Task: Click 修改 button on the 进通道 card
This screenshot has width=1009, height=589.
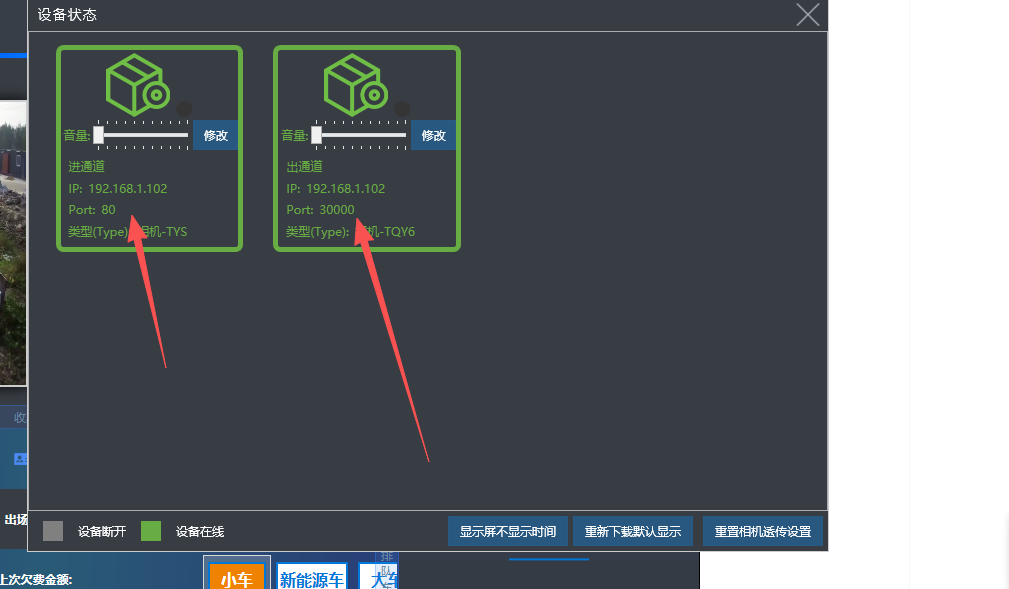Action: [216, 135]
